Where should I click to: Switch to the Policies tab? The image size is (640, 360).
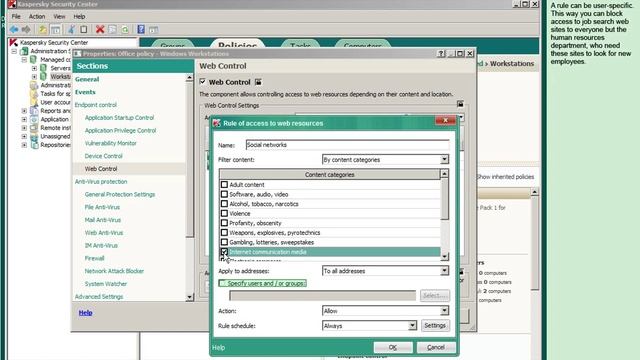point(237,45)
